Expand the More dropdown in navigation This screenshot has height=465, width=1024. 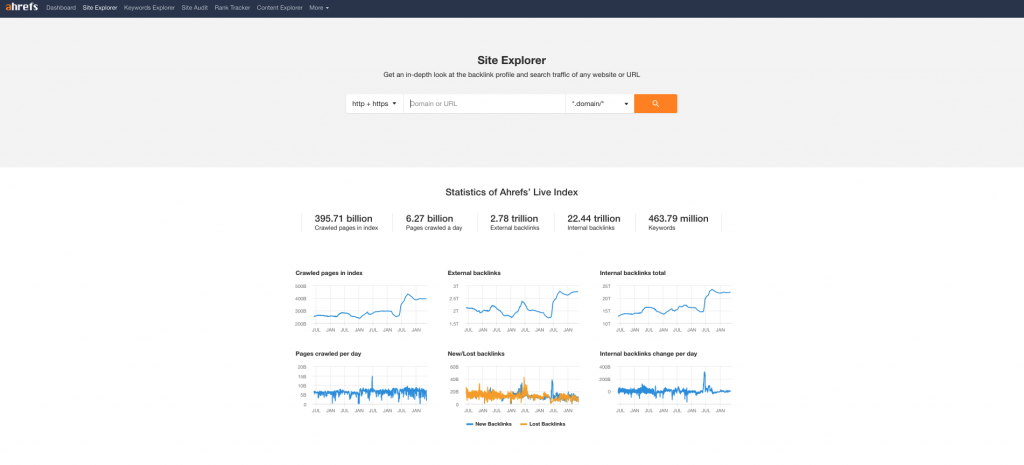[x=319, y=8]
